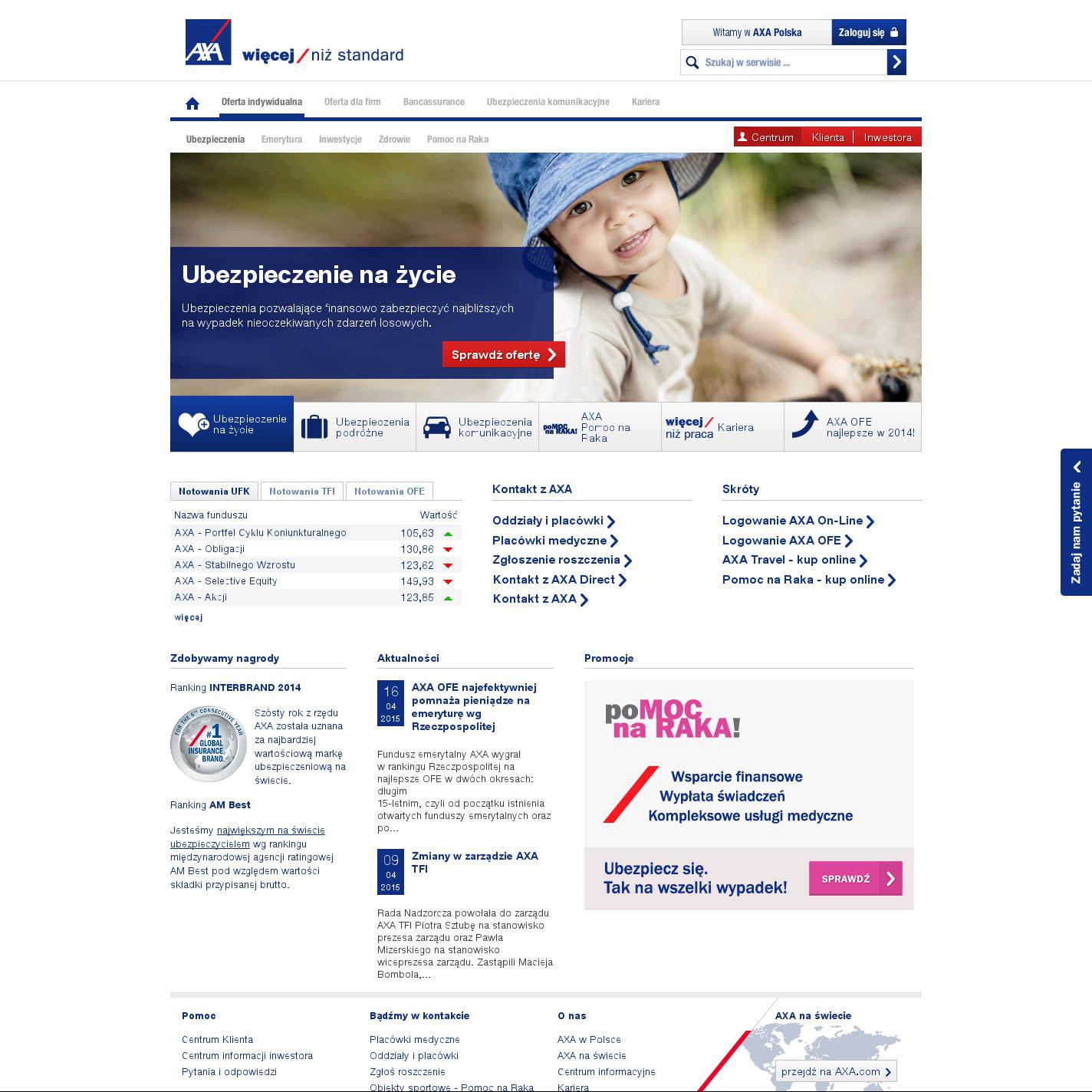Screen dimensions: 1092x1092
Task: Click the search submit arrow button
Action: [896, 62]
